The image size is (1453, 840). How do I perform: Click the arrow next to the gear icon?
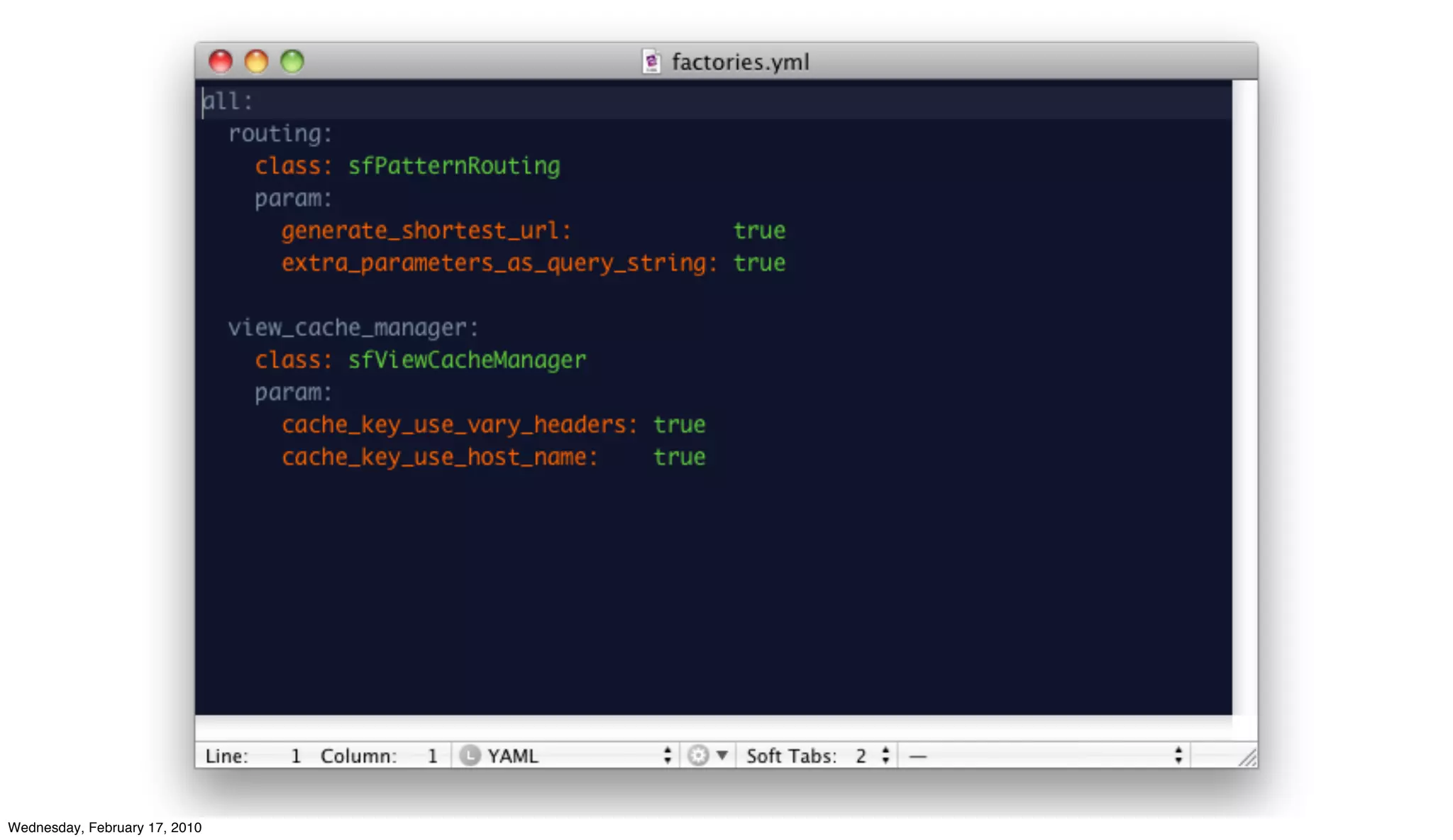(x=722, y=755)
